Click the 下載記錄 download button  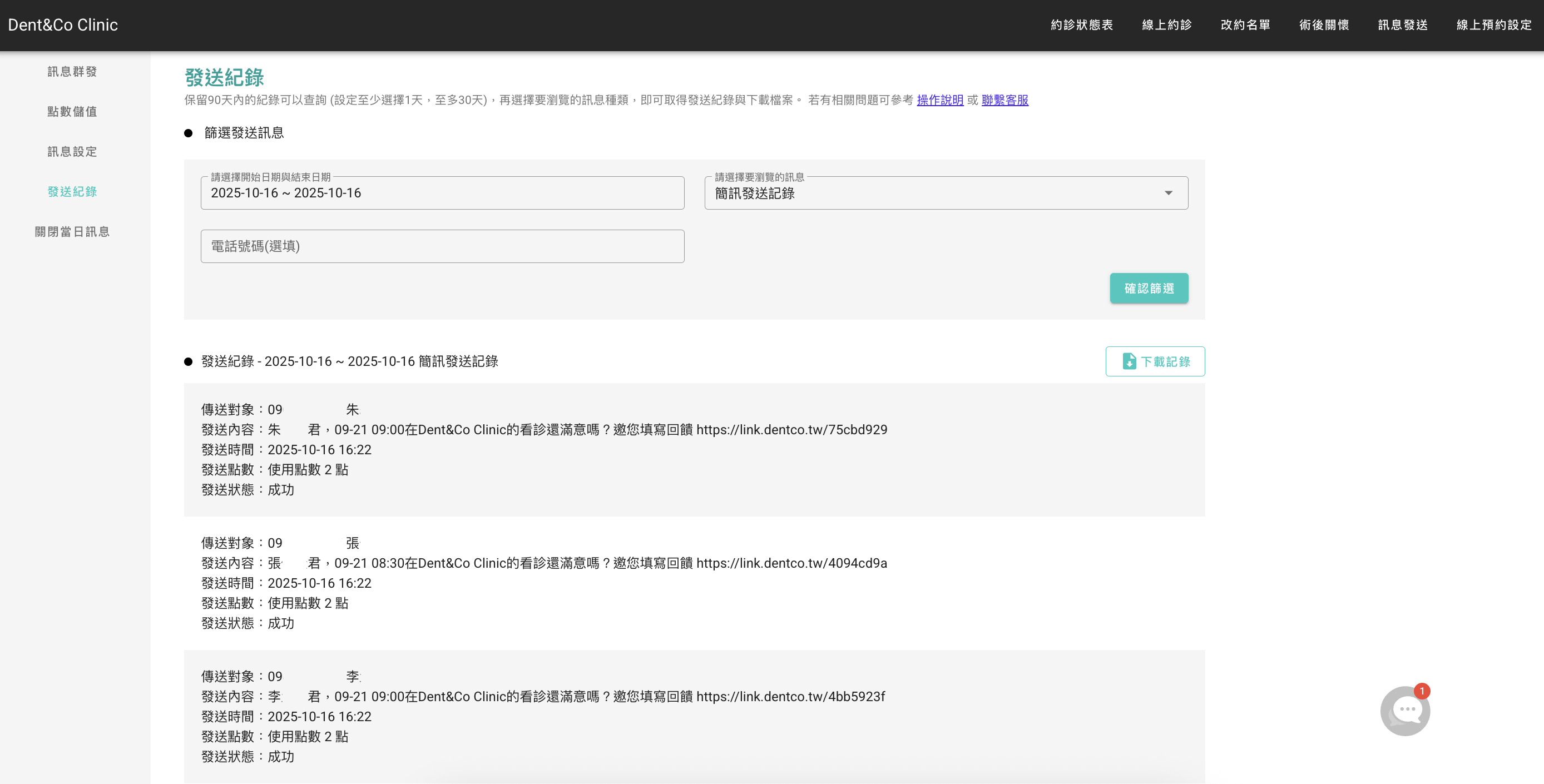[1155, 361]
